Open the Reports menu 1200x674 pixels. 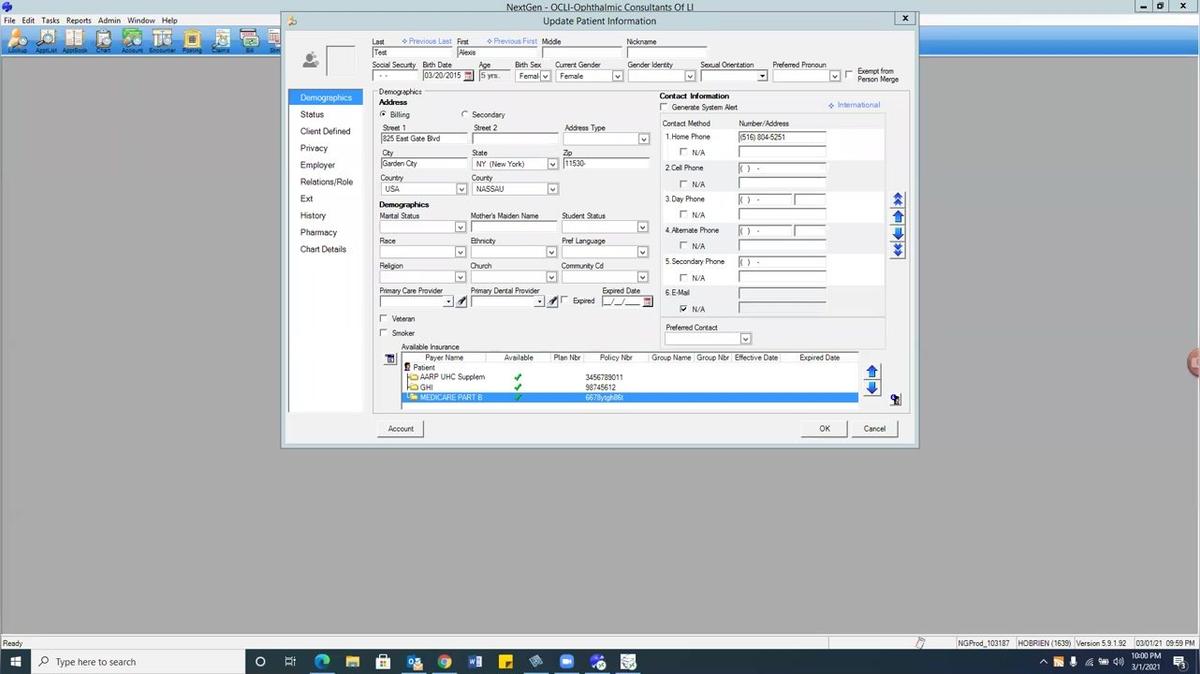pos(79,20)
